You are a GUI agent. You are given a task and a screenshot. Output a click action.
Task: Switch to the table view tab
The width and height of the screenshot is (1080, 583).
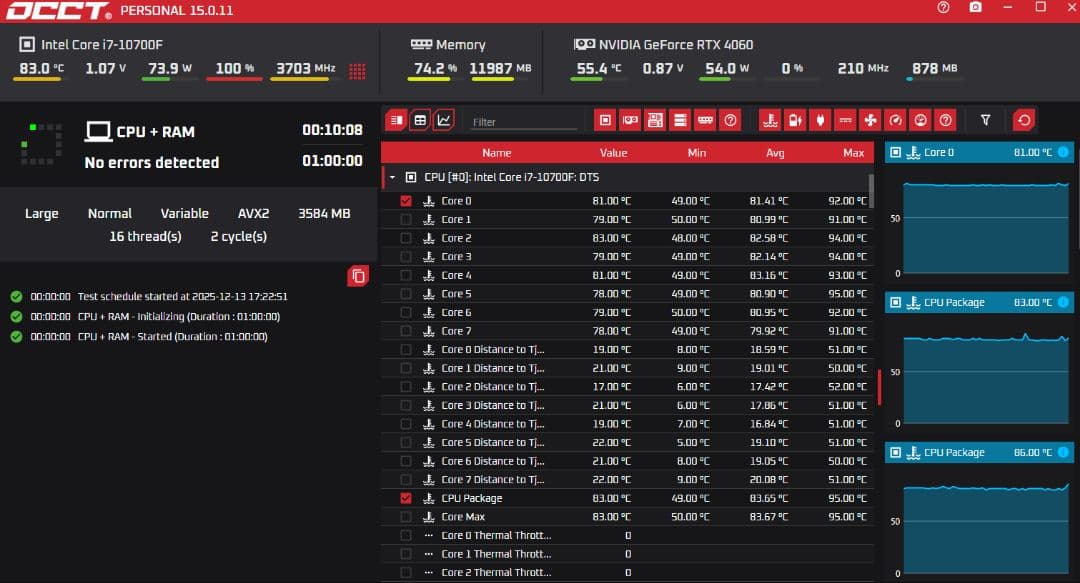[x=420, y=120]
